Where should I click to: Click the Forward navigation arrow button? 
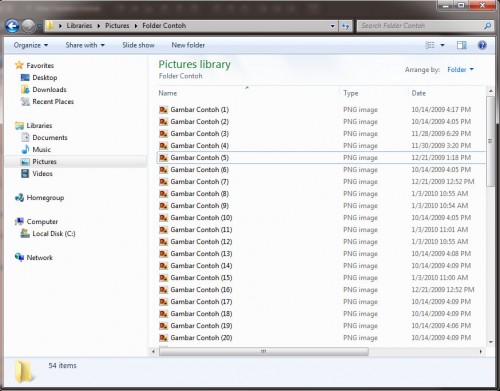click(x=29, y=26)
